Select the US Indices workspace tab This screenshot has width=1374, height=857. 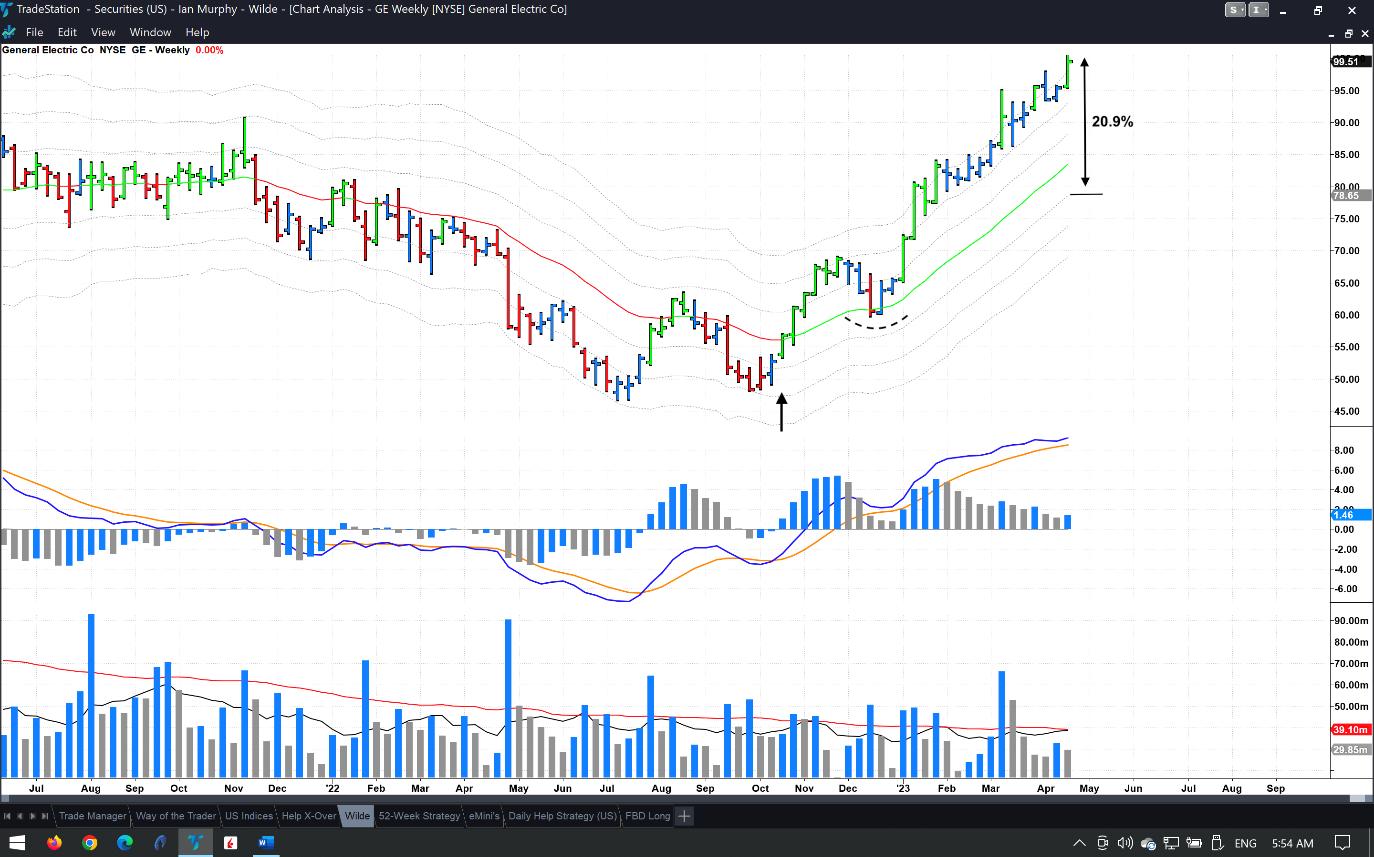pyautogui.click(x=249, y=816)
